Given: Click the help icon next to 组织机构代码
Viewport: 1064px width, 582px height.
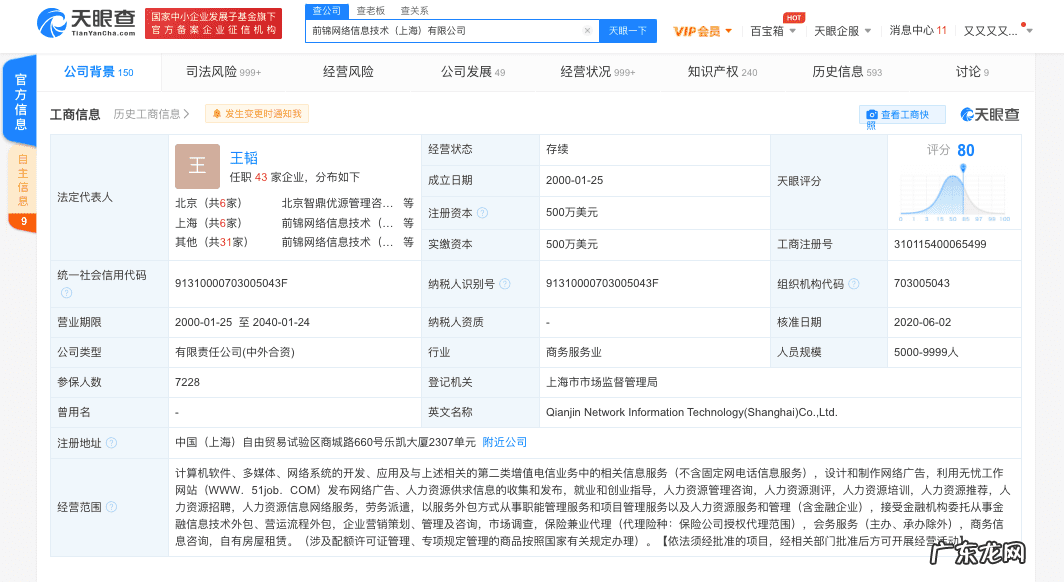Looking at the screenshot, I should point(854,283).
